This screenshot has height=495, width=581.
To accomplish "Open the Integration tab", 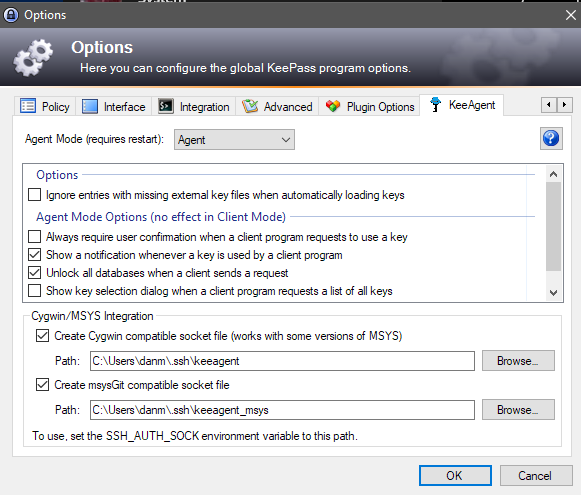I will (x=194, y=107).
